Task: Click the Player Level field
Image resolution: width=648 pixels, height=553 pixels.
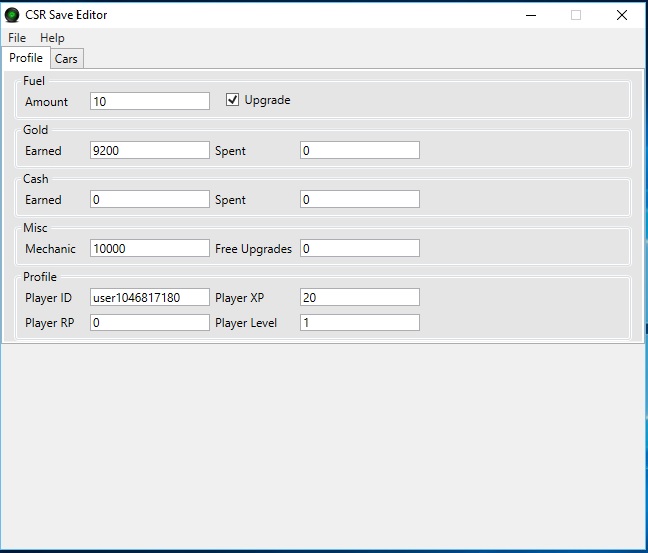Action: pos(359,322)
